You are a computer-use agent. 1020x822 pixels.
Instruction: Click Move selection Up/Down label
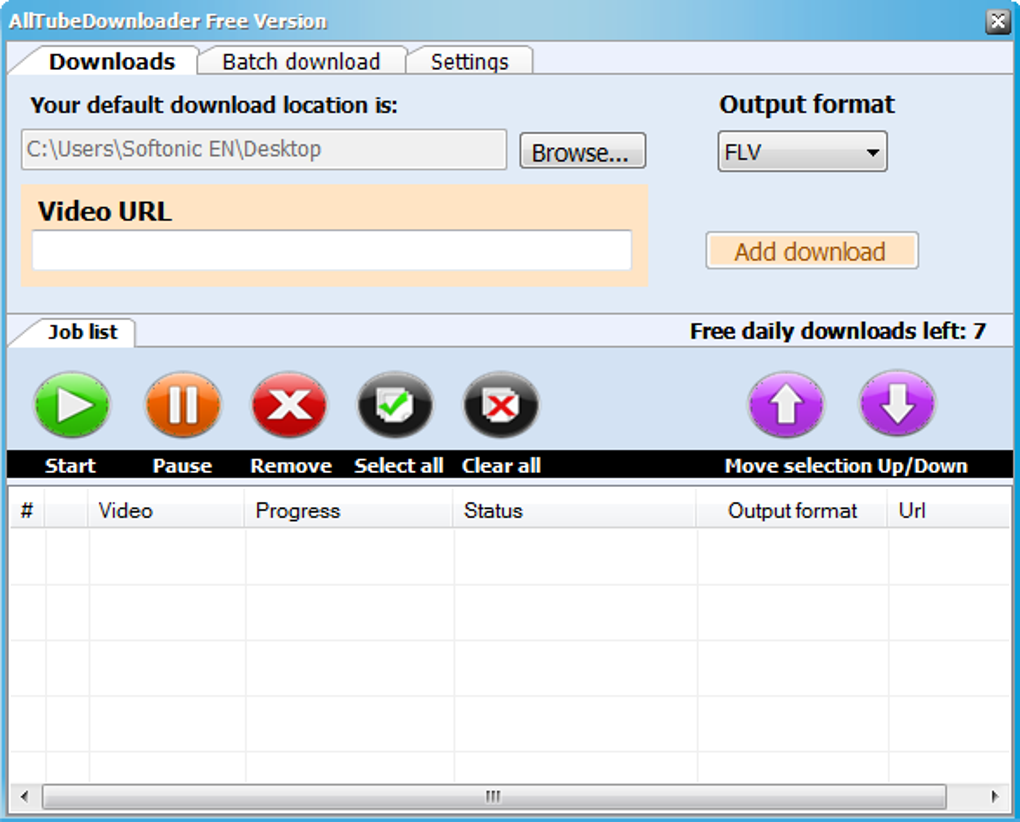click(x=846, y=466)
